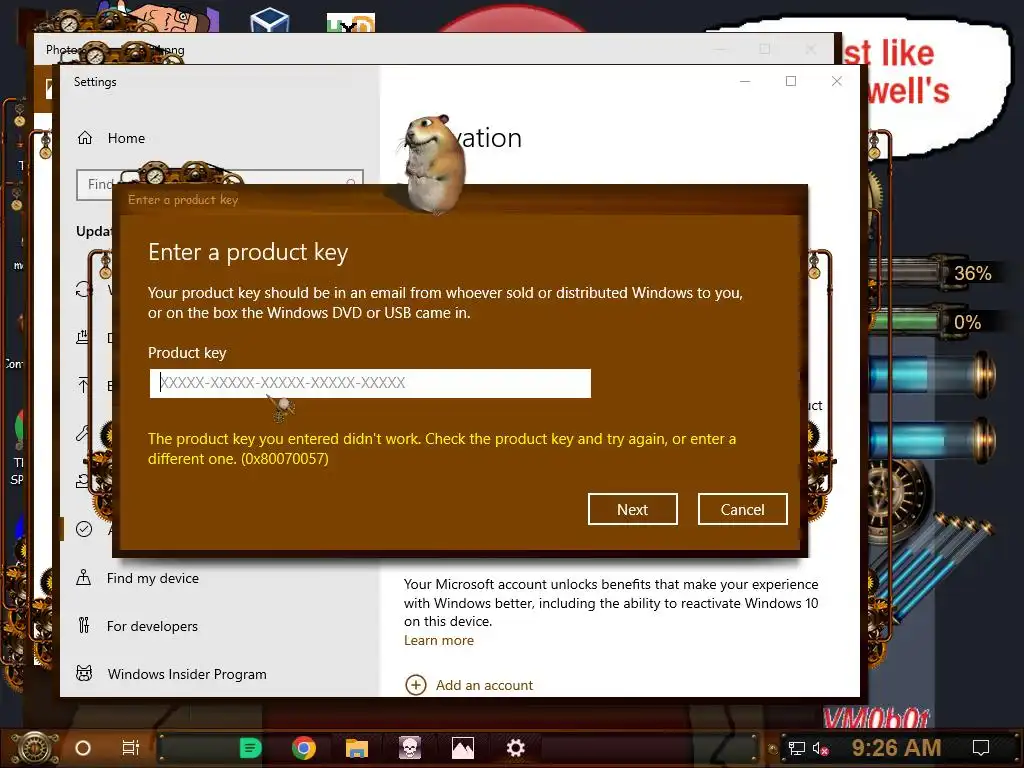Viewport: 1024px width, 768px height.
Task: Click the Windows Insider Program cat icon
Action: (84, 673)
